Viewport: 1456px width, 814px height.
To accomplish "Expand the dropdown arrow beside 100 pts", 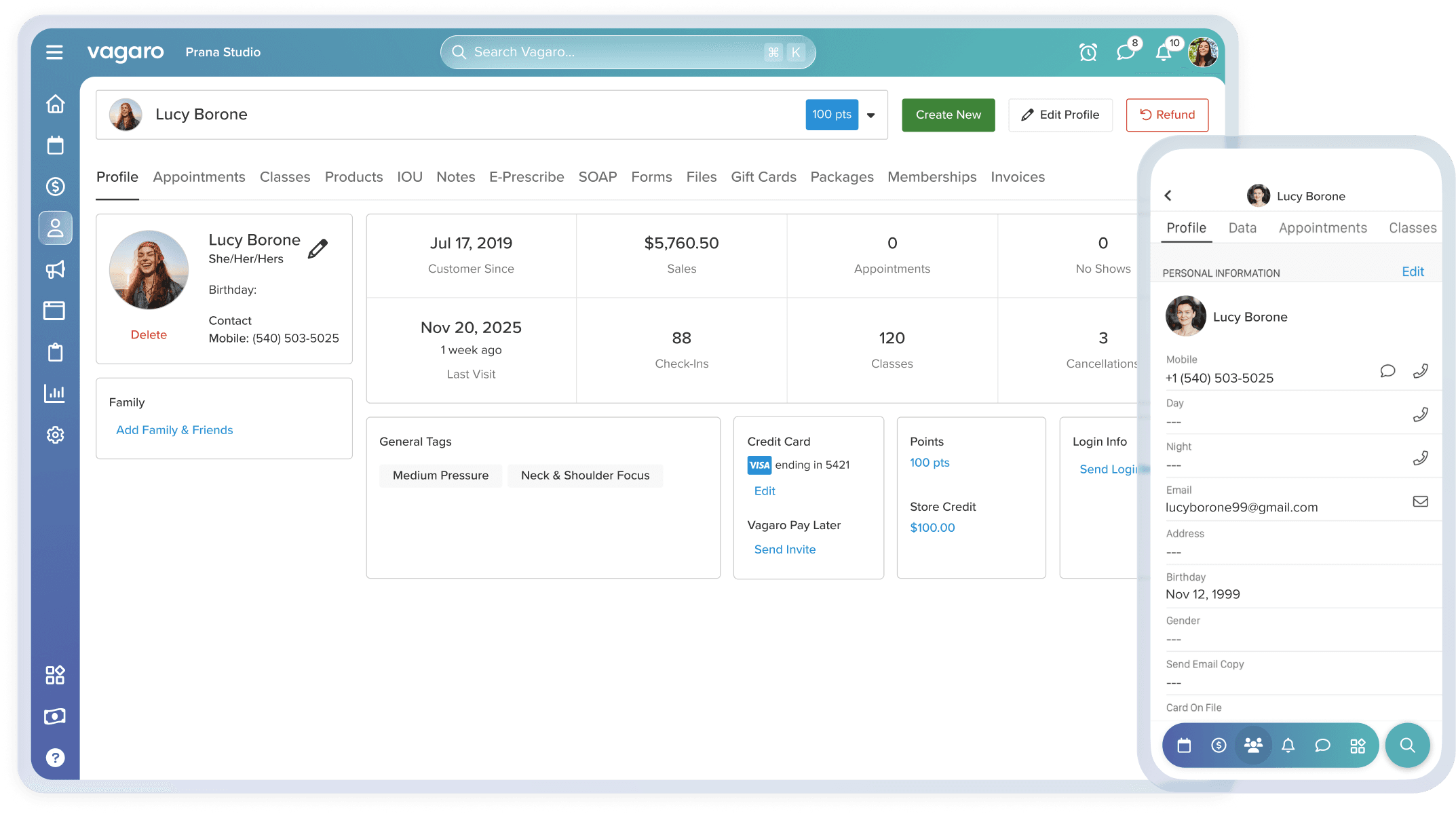I will point(871,115).
